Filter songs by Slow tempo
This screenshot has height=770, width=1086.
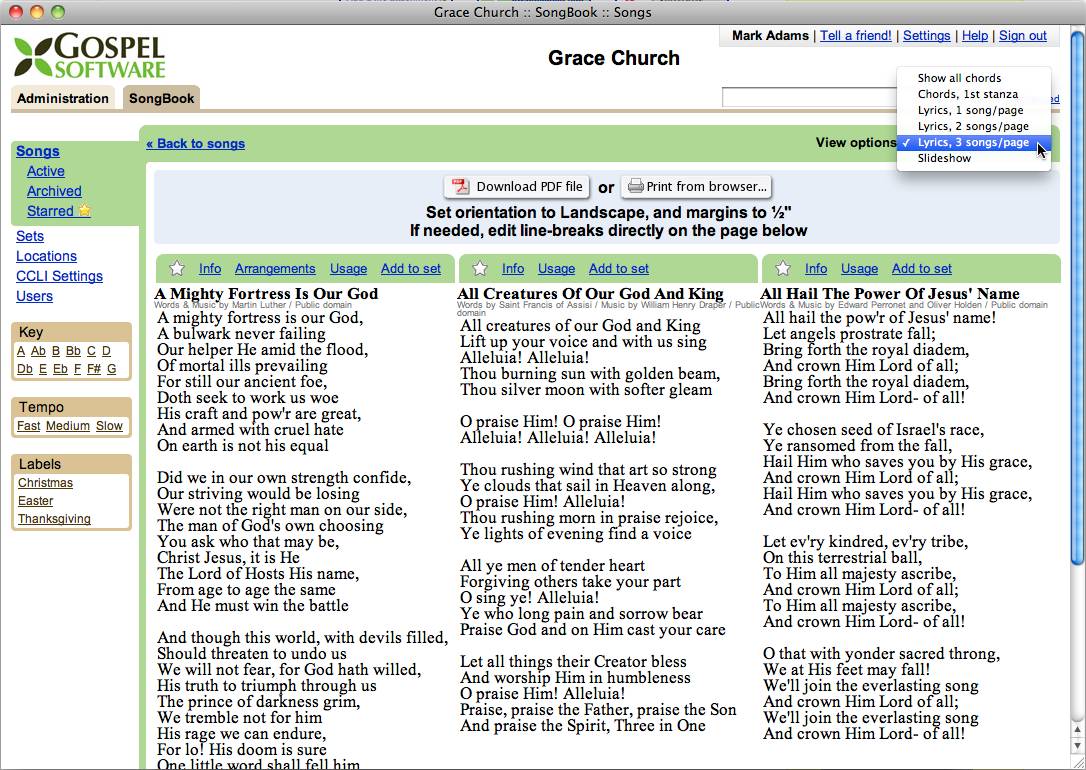(x=109, y=426)
